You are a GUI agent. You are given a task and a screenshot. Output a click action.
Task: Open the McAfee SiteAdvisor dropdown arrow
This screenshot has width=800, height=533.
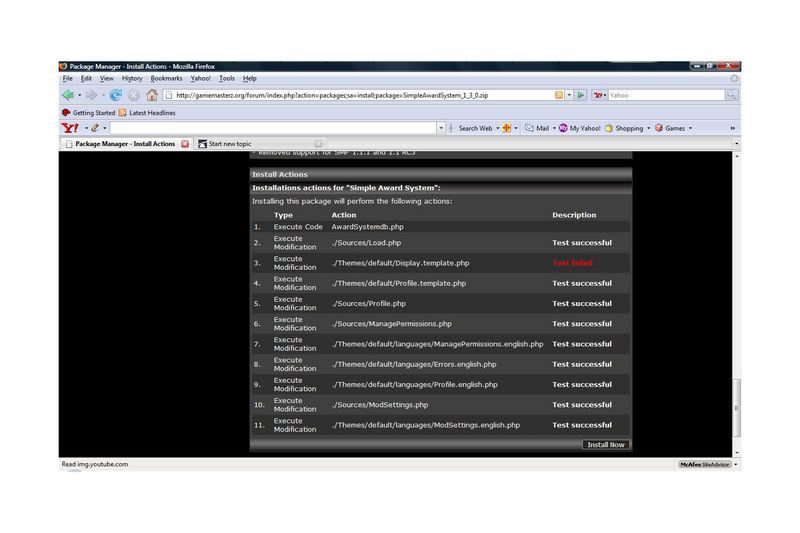point(736,465)
